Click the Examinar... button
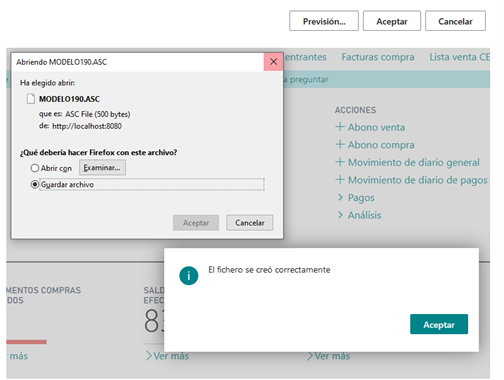This screenshot has width=504, height=380. coord(102,167)
